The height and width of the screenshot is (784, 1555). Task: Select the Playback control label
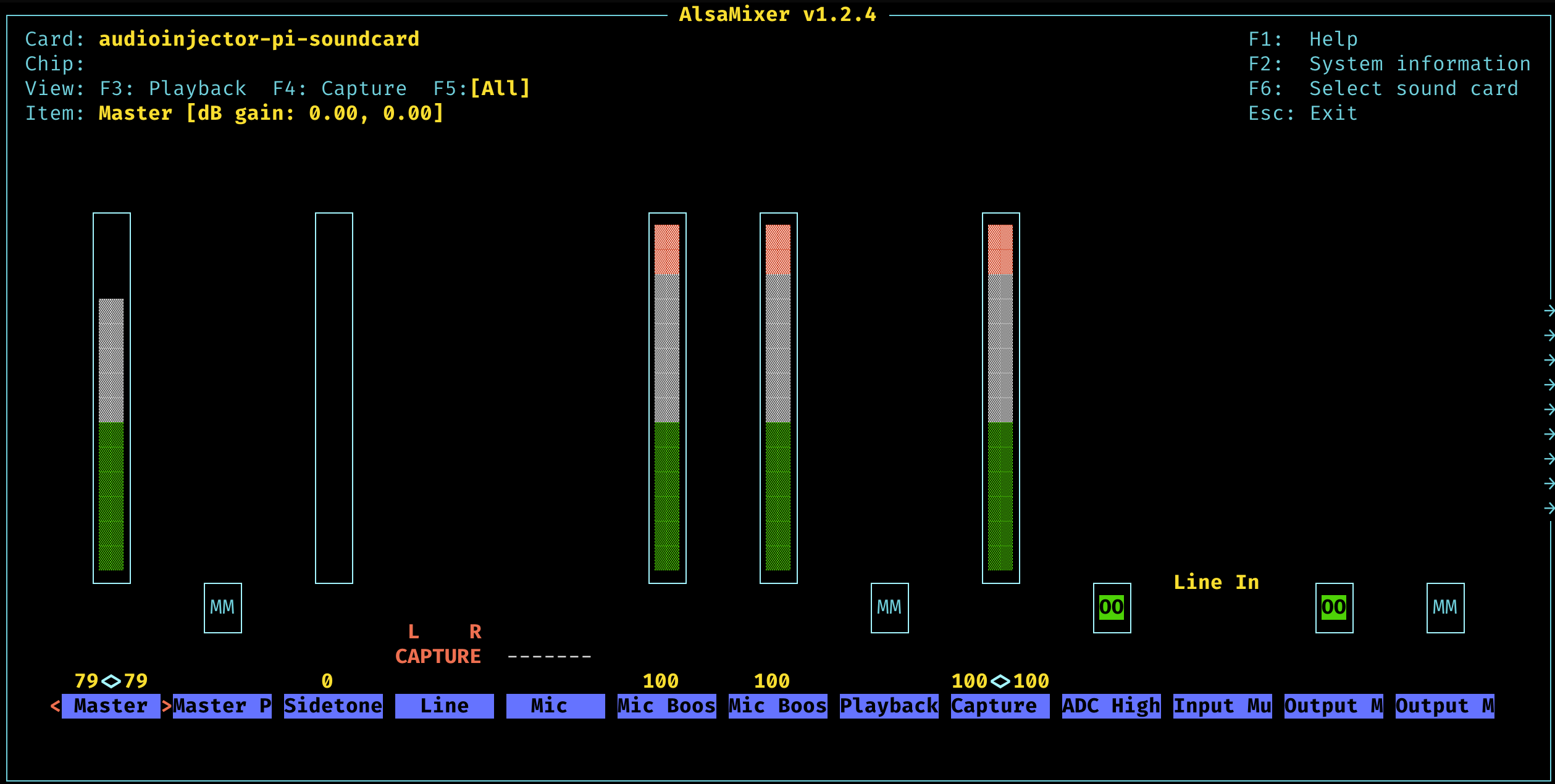coord(889,706)
